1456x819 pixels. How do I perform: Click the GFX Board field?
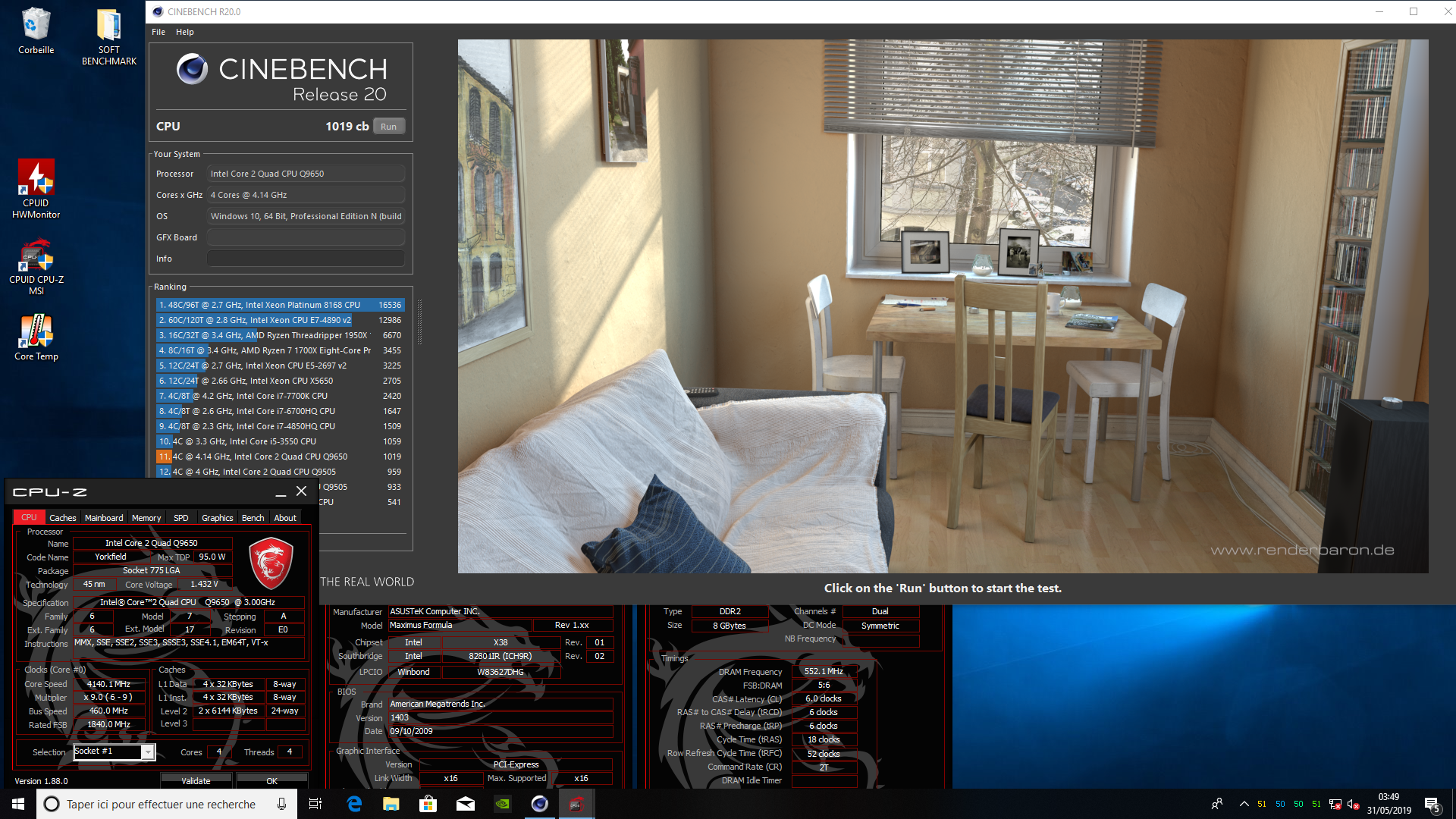pos(306,237)
